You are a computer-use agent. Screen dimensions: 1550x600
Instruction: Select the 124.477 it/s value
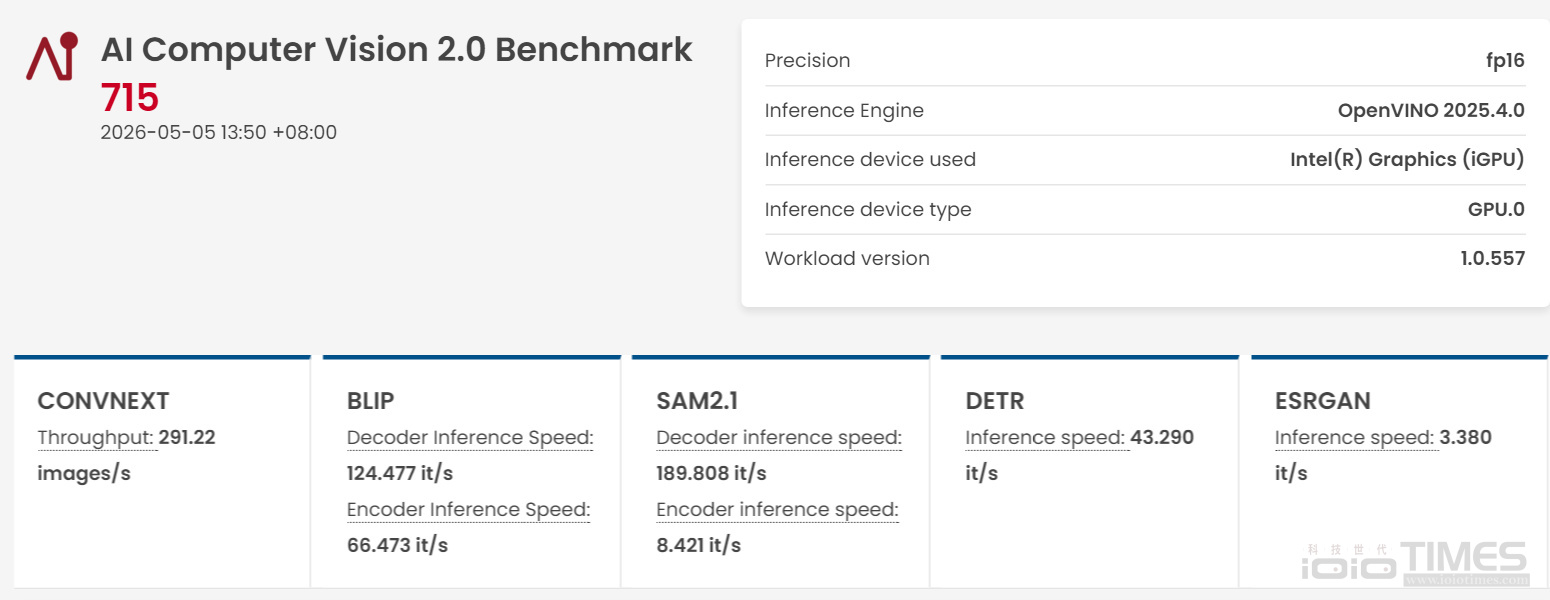[400, 474]
